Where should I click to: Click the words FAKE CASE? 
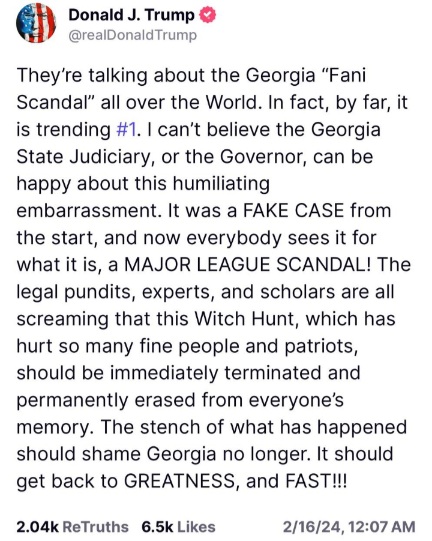(293, 210)
